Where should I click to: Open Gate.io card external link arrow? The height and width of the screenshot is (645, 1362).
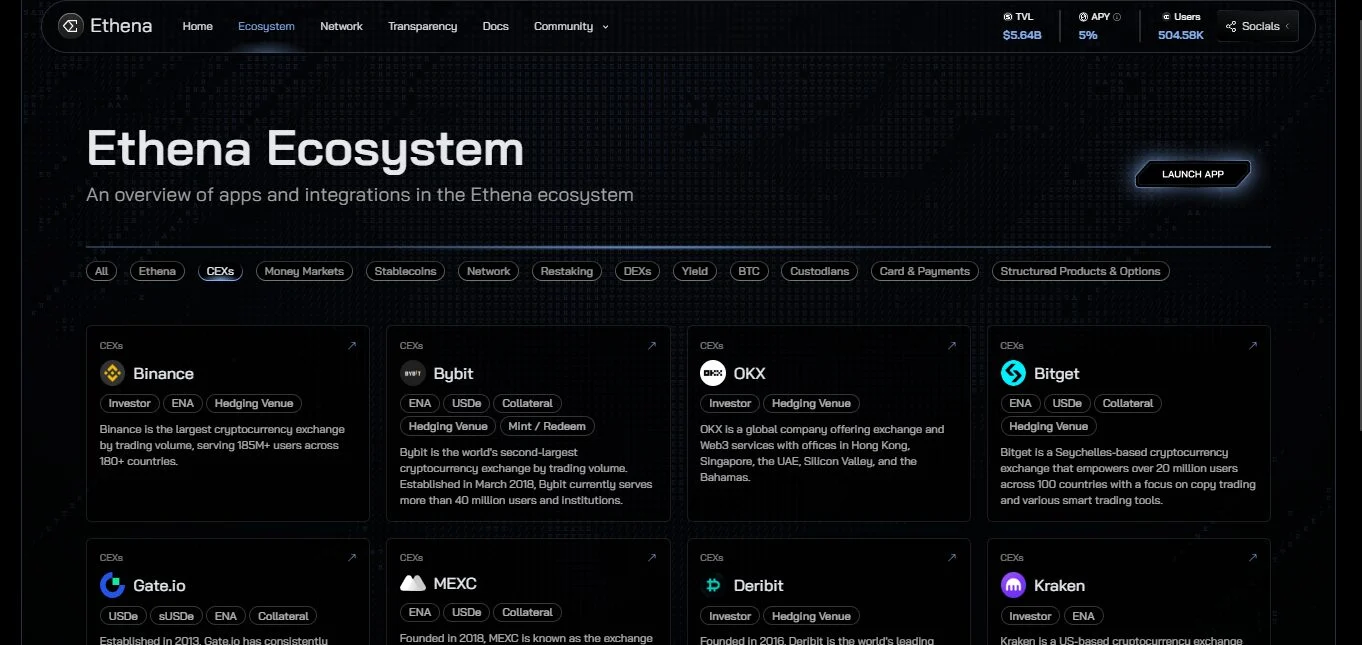(x=352, y=558)
